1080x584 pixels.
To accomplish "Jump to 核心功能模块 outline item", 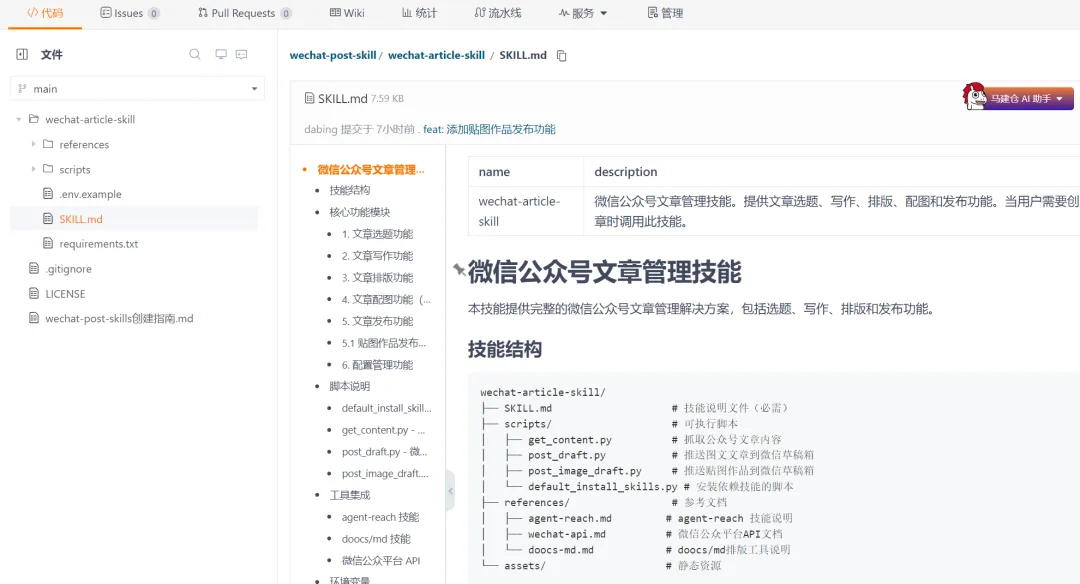I will tap(360, 212).
